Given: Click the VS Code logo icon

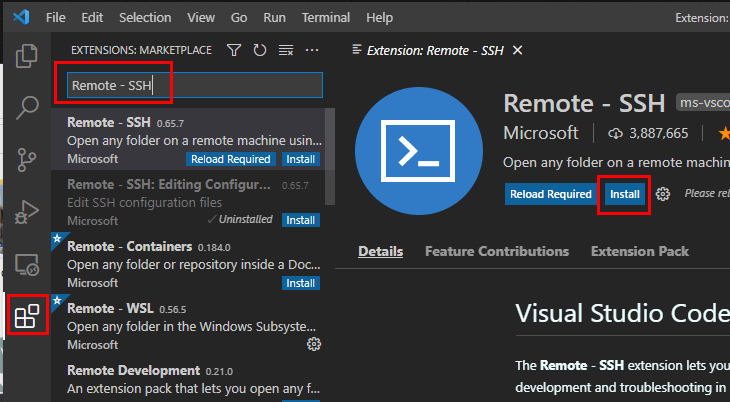Looking at the screenshot, I should coord(21,17).
